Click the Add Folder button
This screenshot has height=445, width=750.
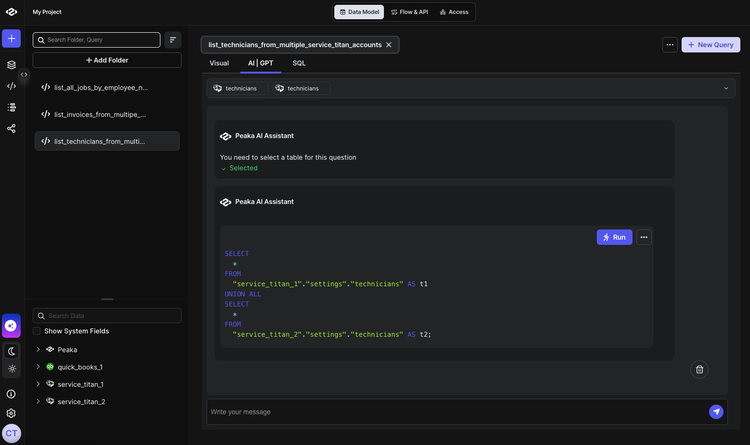[x=107, y=60]
